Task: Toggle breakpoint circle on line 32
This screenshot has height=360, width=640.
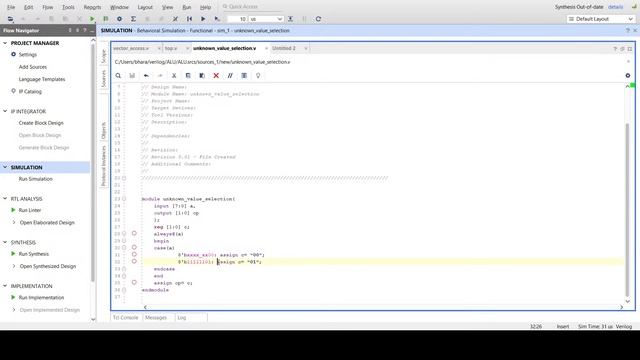Action: tap(134, 261)
